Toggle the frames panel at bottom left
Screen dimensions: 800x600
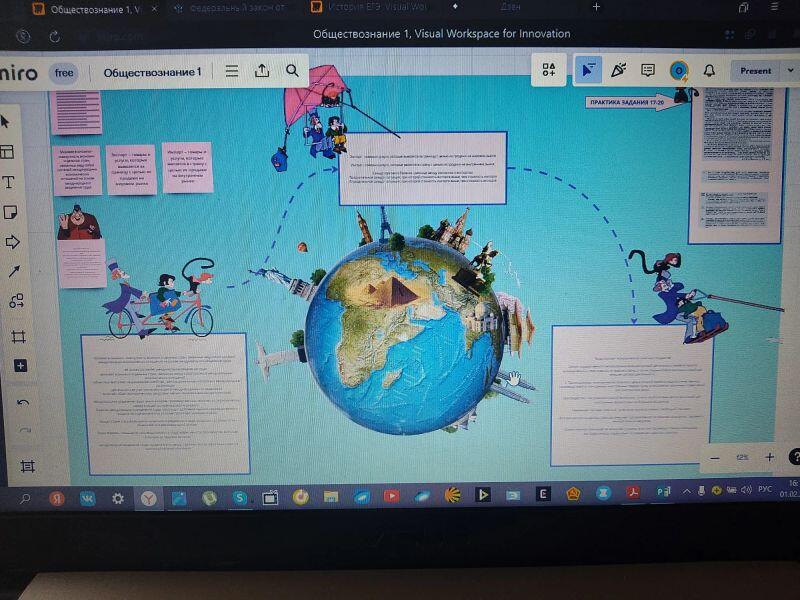click(27, 466)
